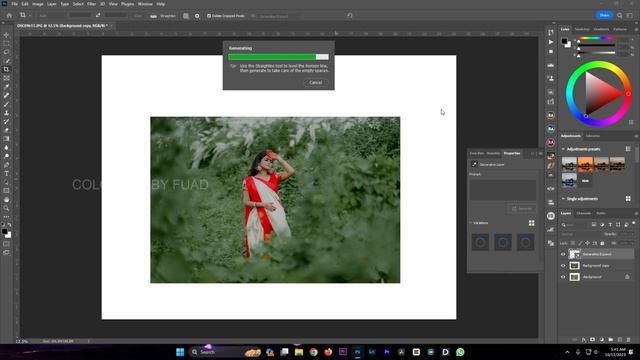
Task: Click the More adjustment presets tile
Action: (x=585, y=180)
